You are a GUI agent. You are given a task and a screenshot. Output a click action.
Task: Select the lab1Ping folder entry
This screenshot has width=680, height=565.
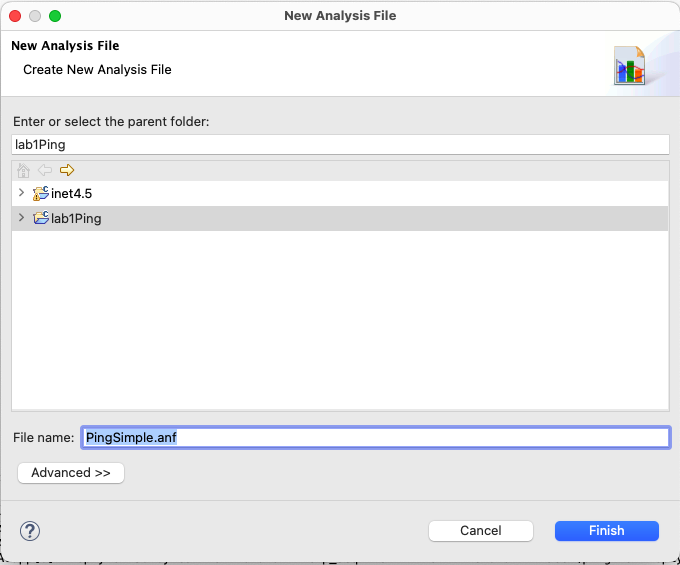coord(76,219)
